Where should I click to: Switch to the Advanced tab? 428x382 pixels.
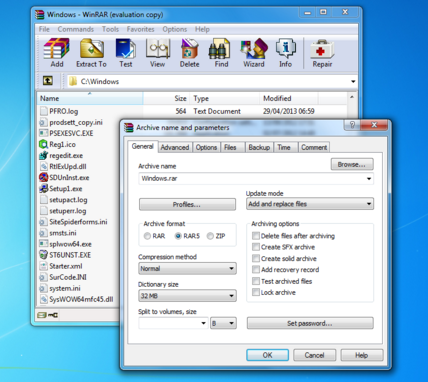[x=175, y=147]
